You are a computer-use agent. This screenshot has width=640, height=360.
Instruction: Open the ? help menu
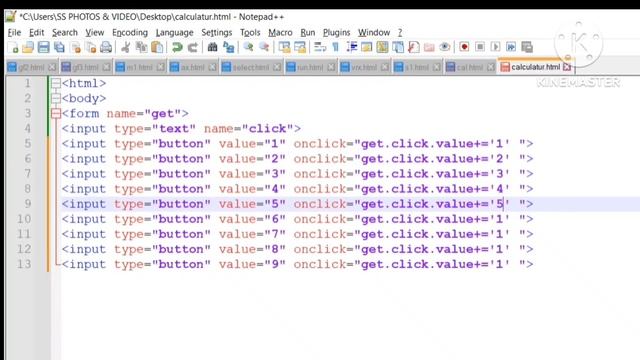(x=400, y=33)
